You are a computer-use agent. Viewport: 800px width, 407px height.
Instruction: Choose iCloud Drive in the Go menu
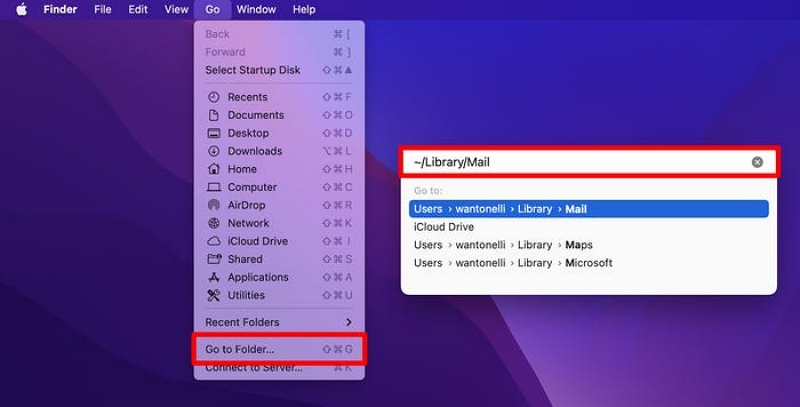coord(279,241)
